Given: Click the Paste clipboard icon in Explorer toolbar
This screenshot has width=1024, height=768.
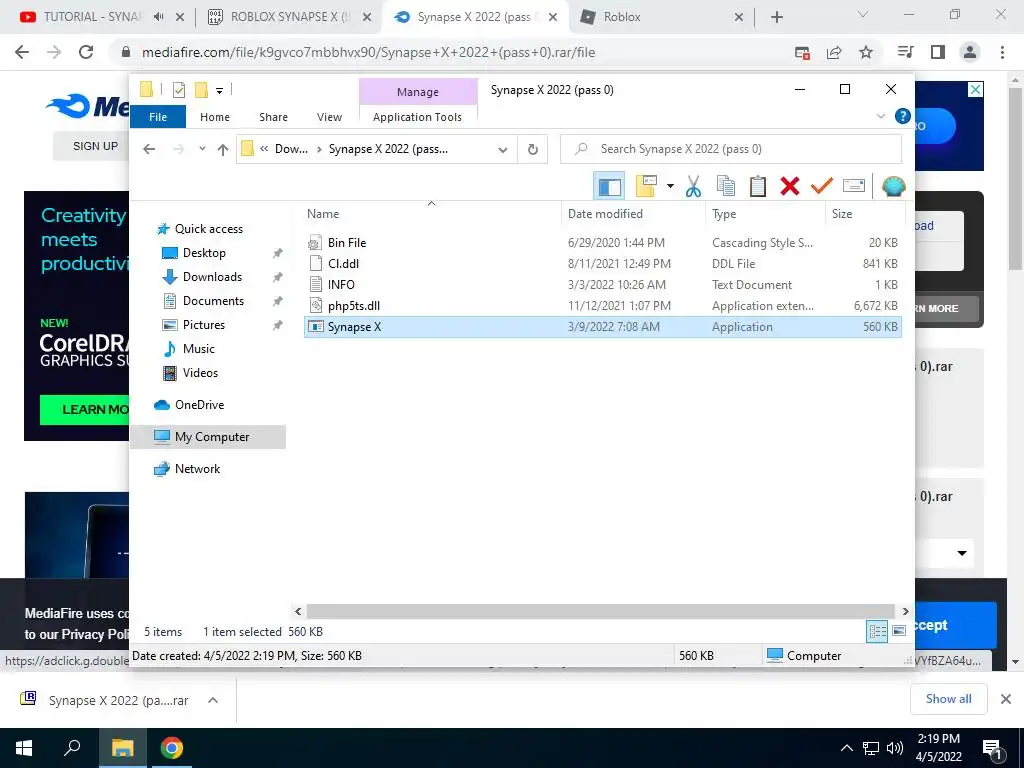Looking at the screenshot, I should point(758,187).
